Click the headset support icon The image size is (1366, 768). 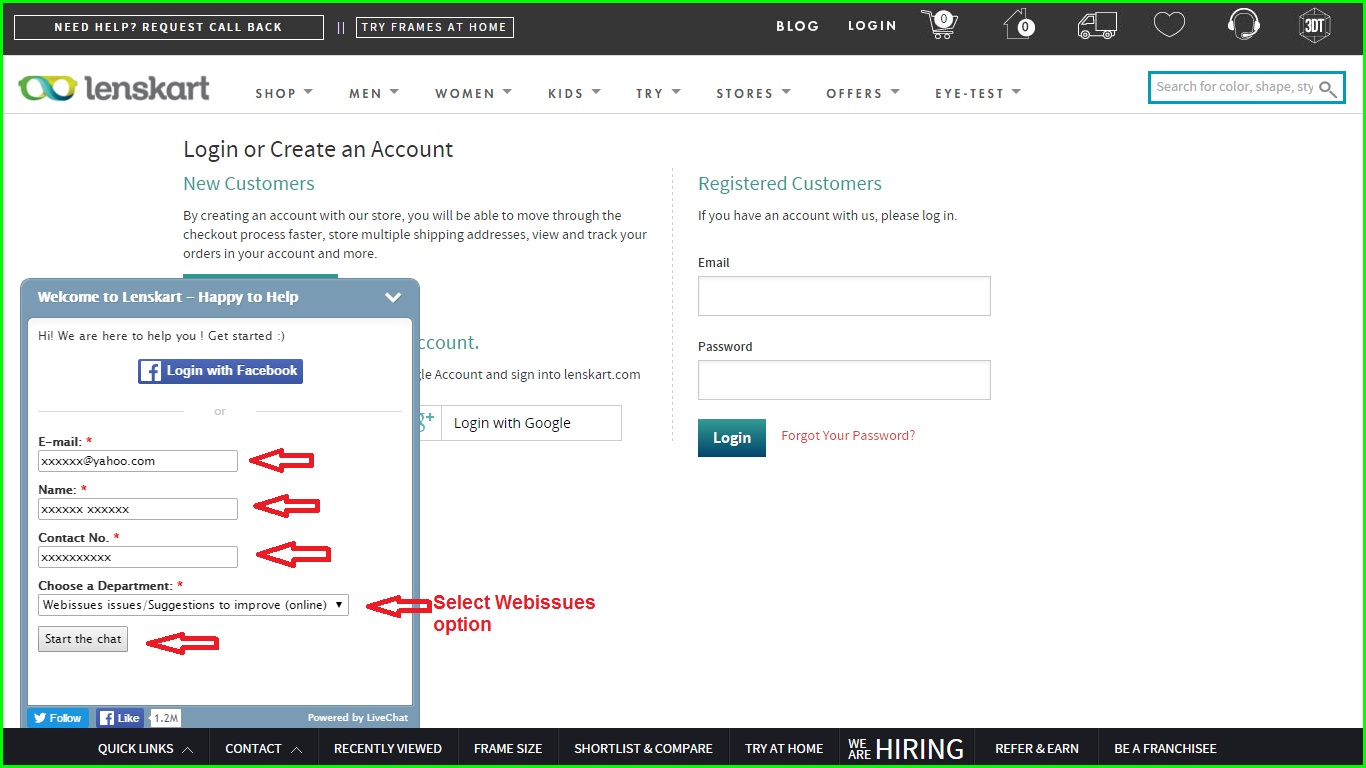click(x=1243, y=24)
